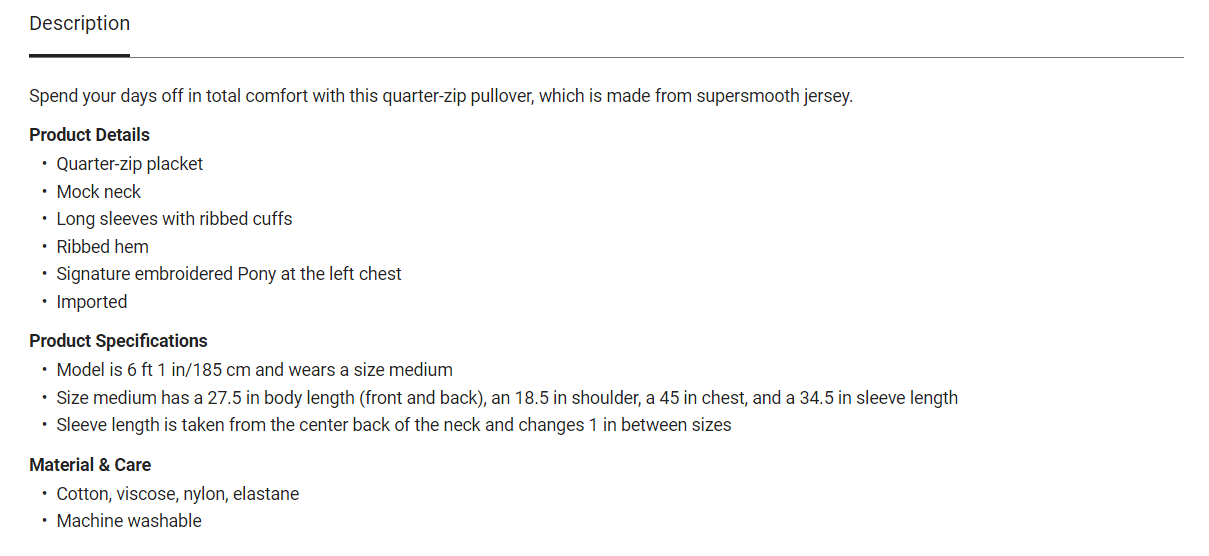Click the model height and size line

point(254,370)
